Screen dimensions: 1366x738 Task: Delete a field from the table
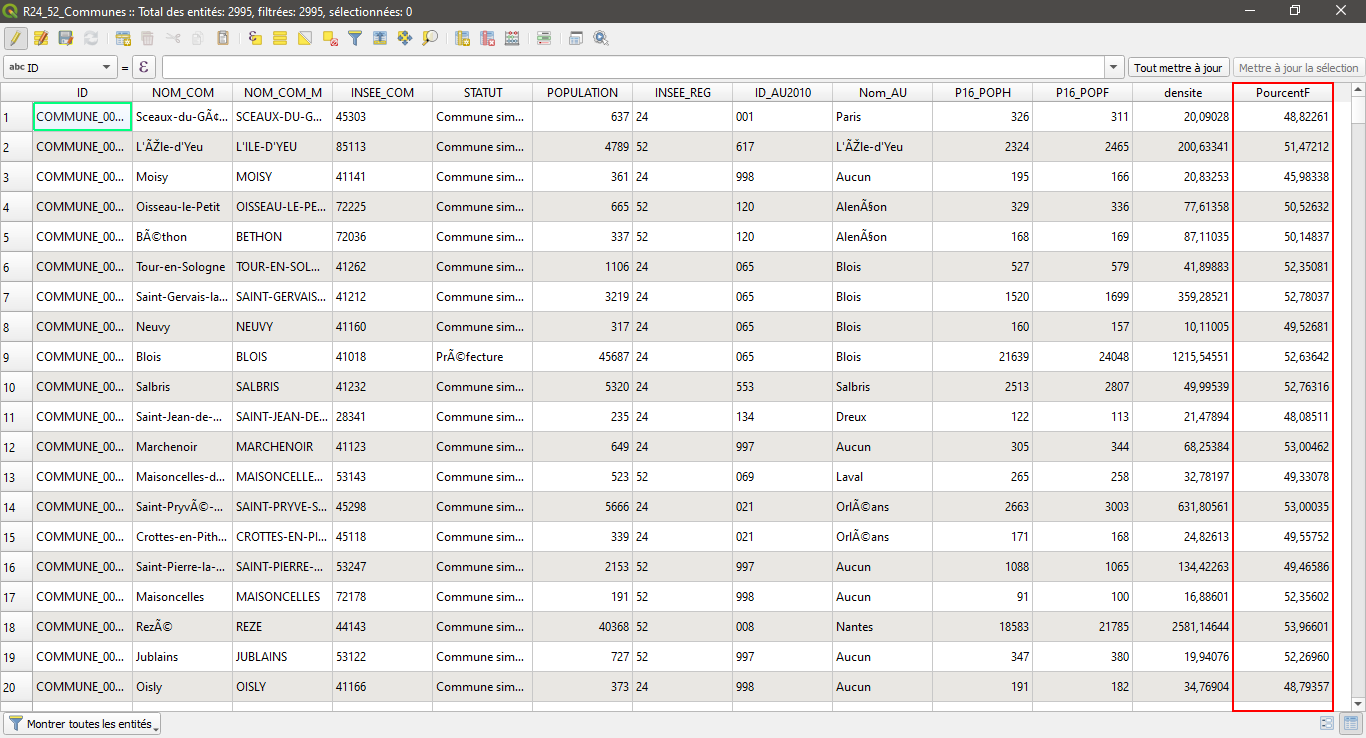(488, 38)
